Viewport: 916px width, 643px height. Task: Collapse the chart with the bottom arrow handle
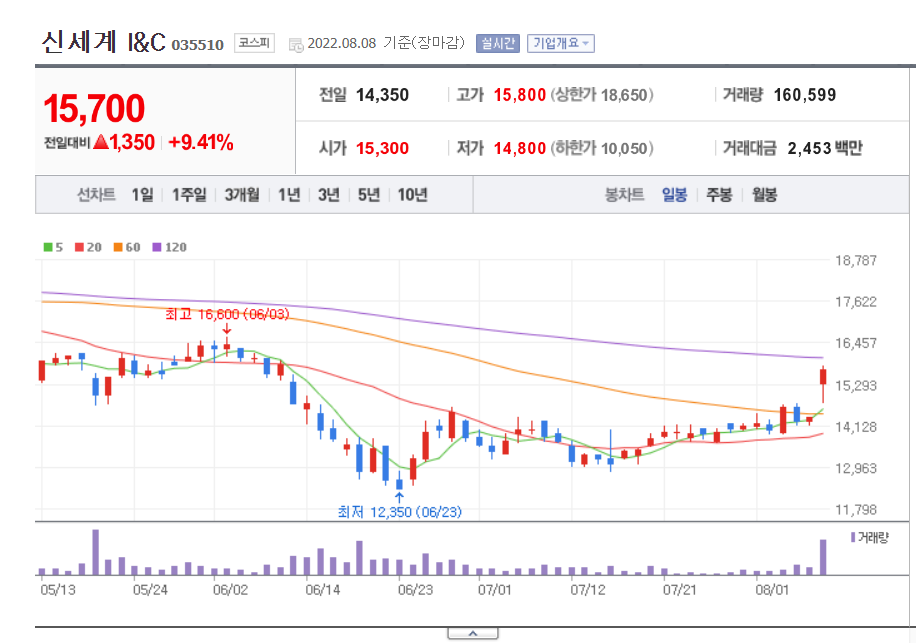click(x=473, y=633)
